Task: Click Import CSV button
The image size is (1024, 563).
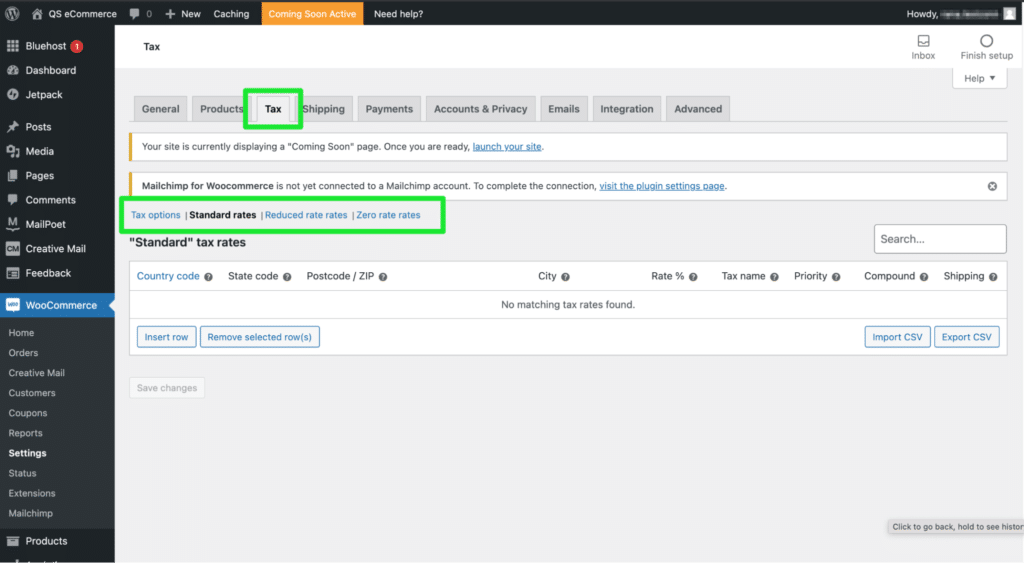Action: pos(897,337)
